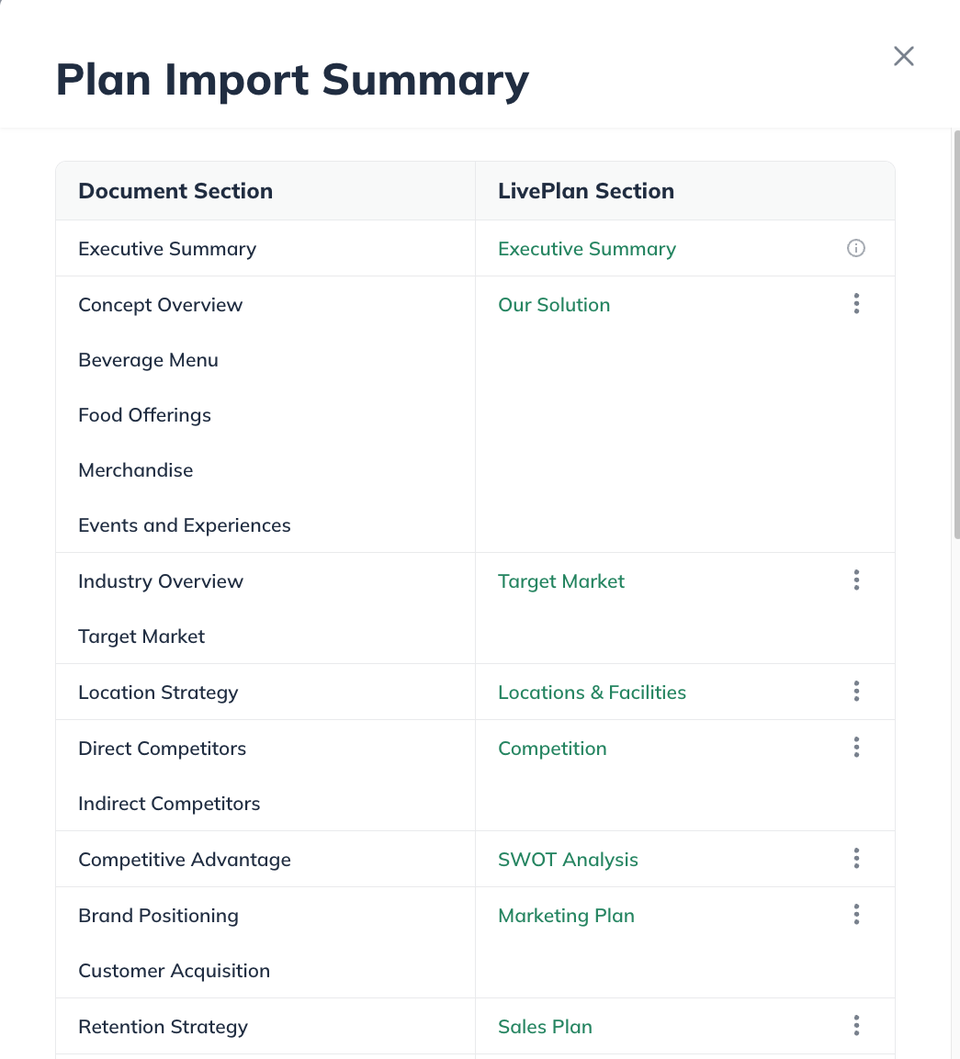Open the Competition section link
The width and height of the screenshot is (960, 1059).
[552, 748]
